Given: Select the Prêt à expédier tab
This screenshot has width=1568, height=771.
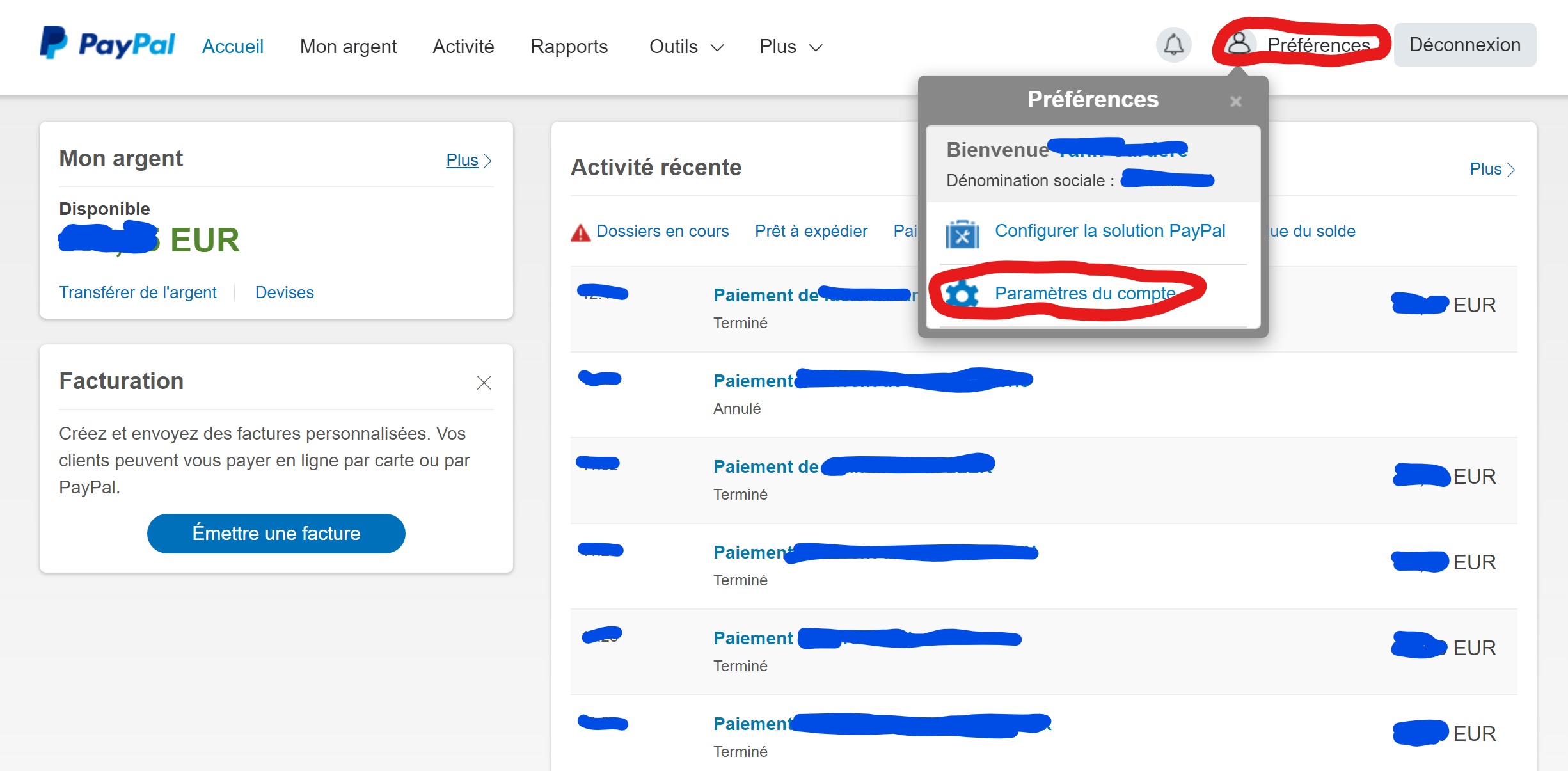Looking at the screenshot, I should point(811,231).
